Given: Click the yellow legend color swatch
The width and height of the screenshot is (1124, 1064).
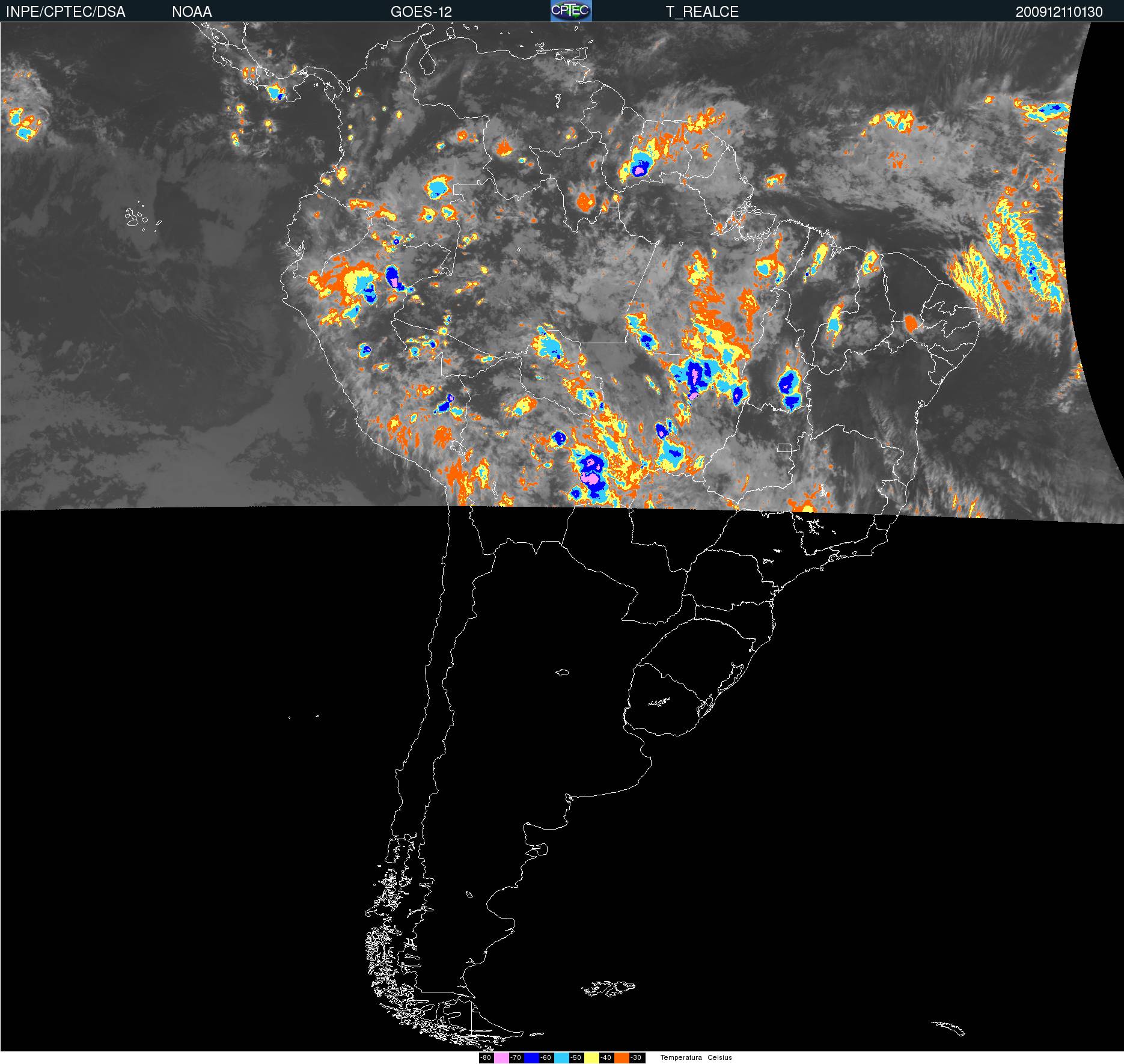Looking at the screenshot, I should [591, 1058].
